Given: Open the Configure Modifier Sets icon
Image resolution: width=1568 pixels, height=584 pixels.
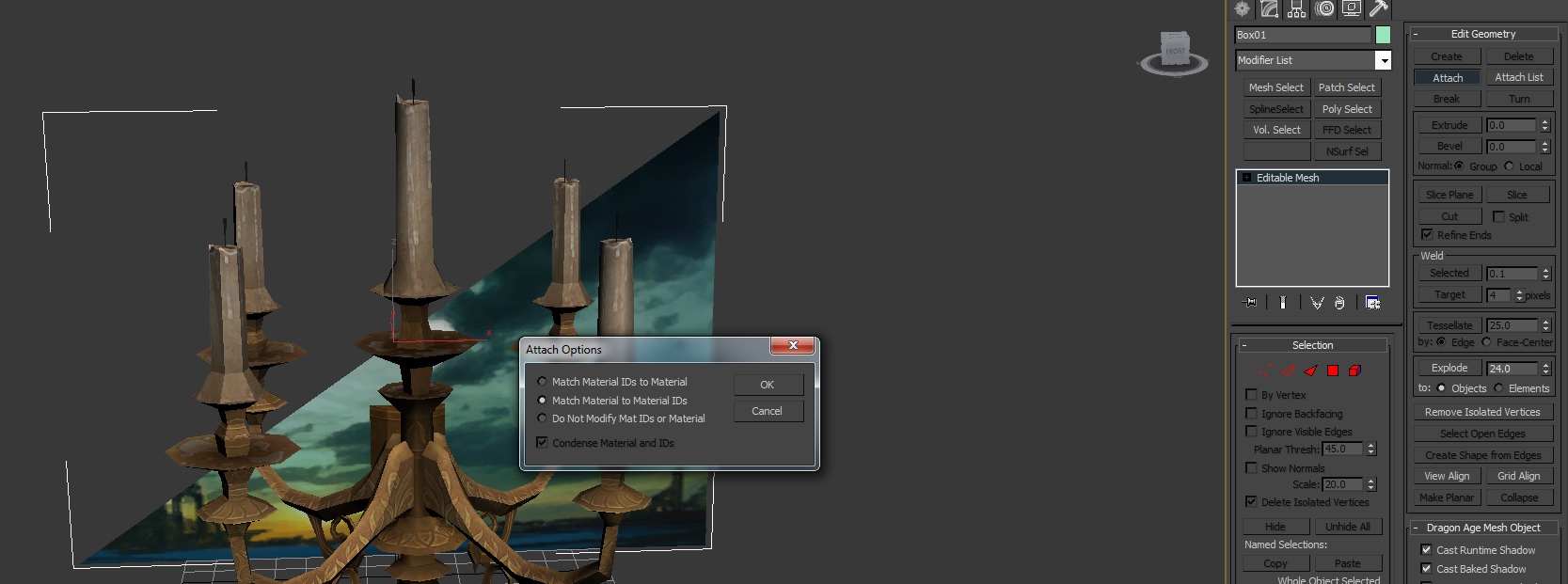Looking at the screenshot, I should tap(1372, 303).
